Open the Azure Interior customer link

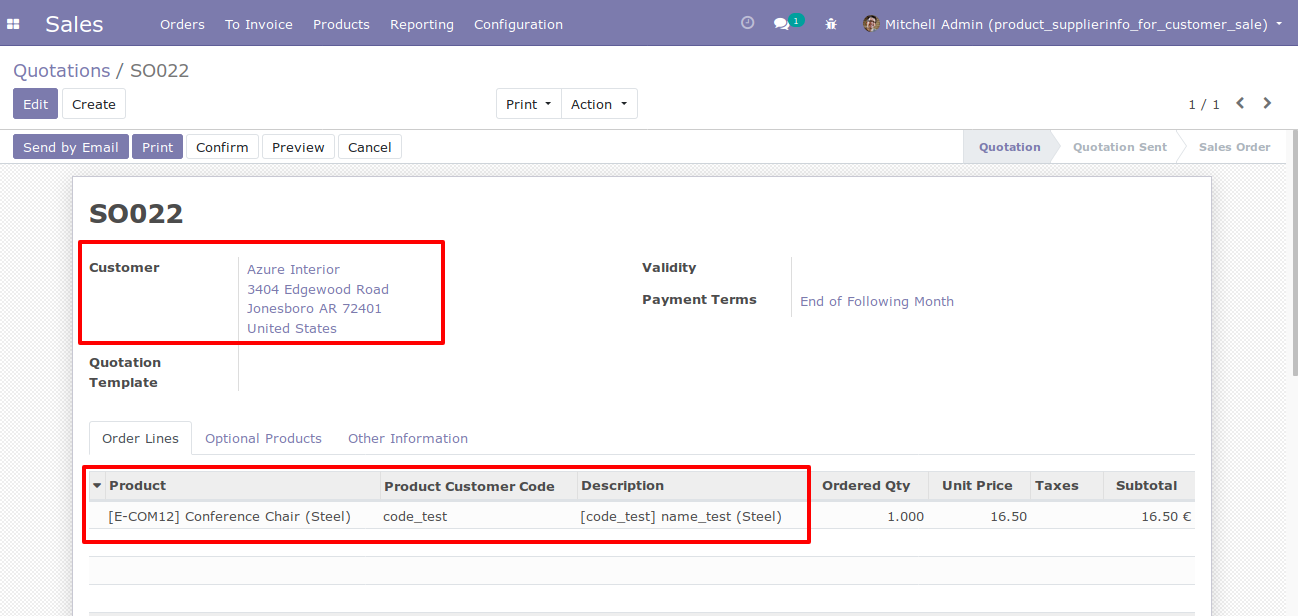292,269
